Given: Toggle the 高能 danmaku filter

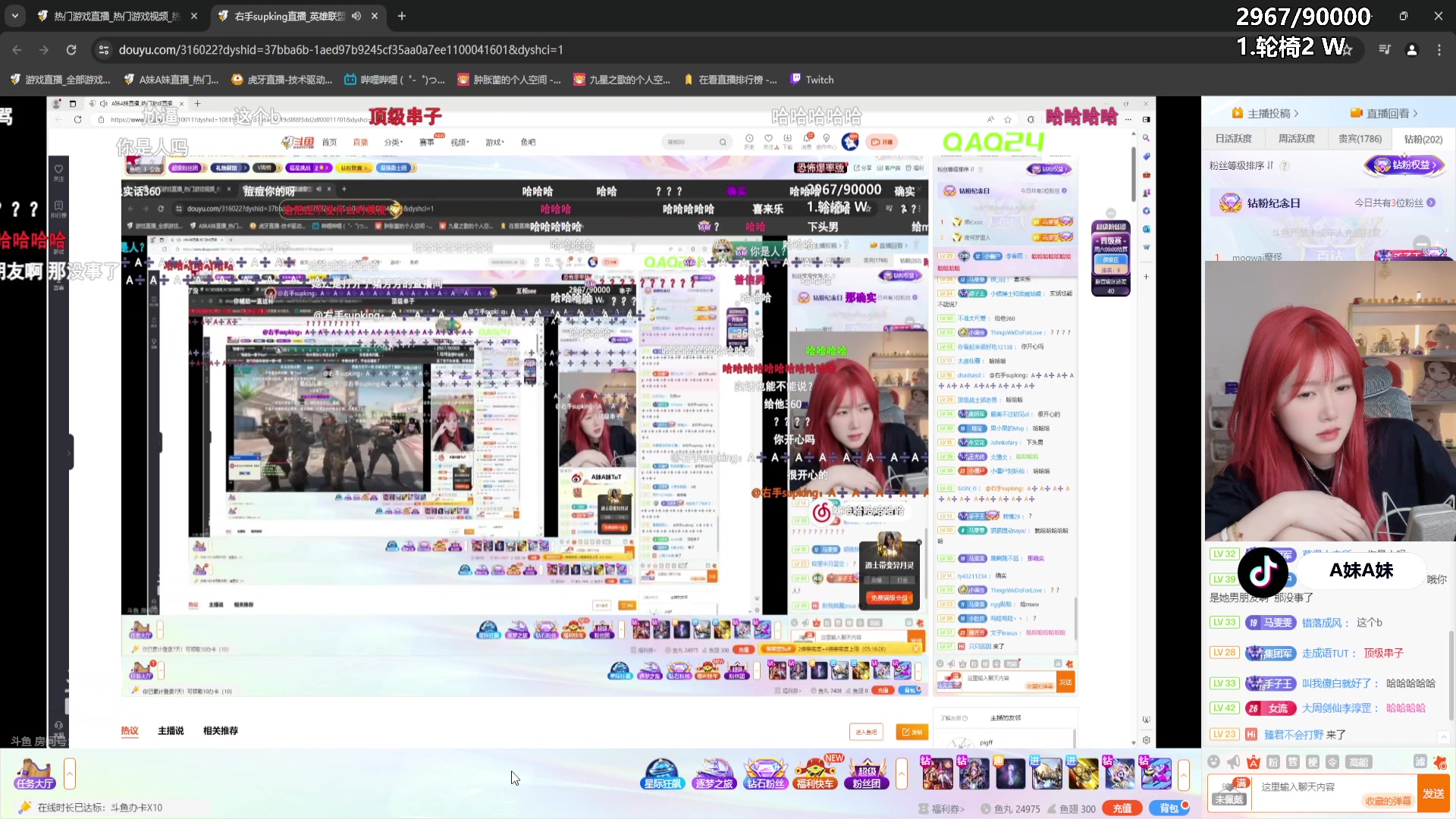Looking at the screenshot, I should point(1358,762).
